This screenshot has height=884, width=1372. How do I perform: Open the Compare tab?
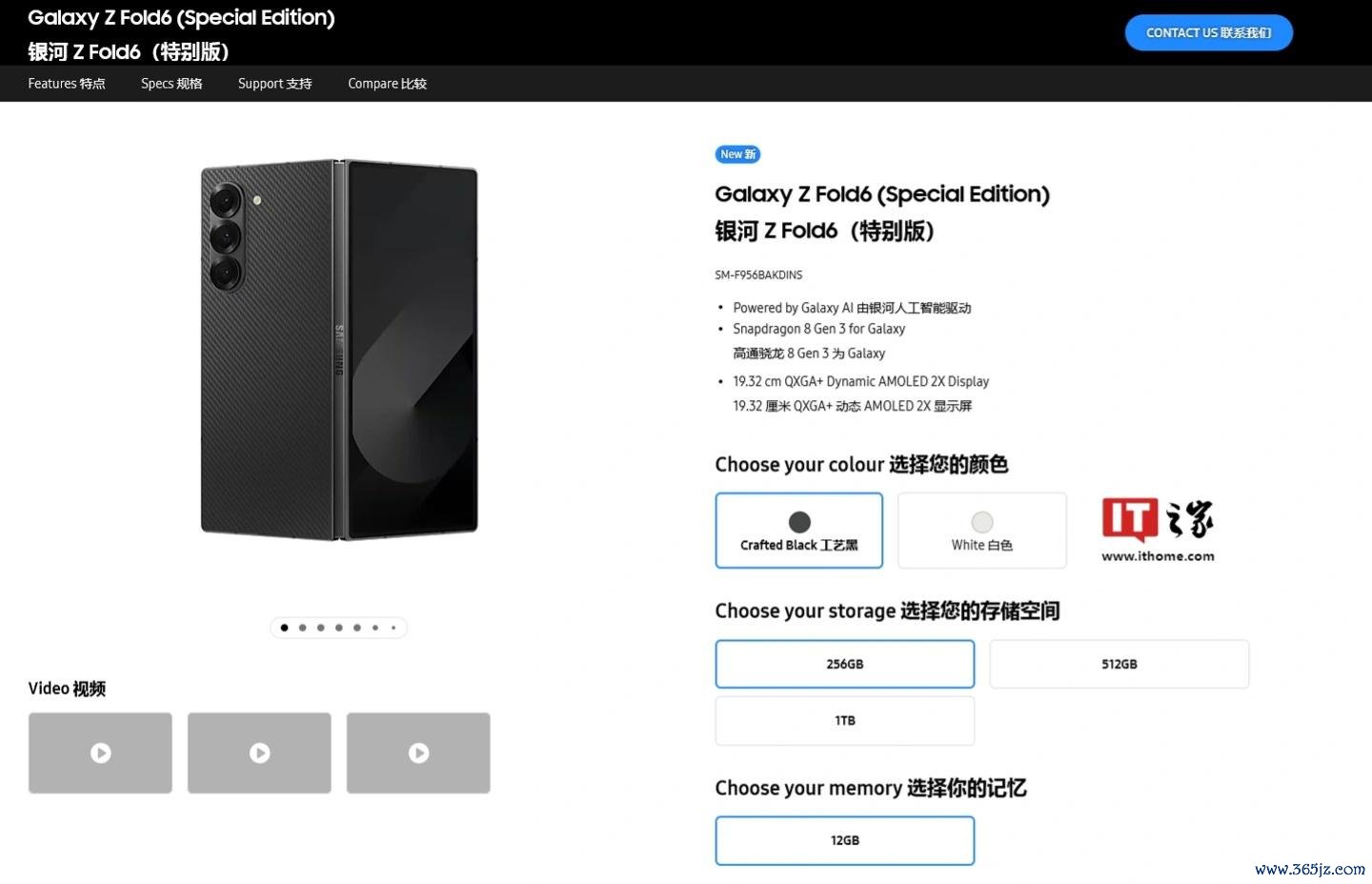click(x=387, y=84)
